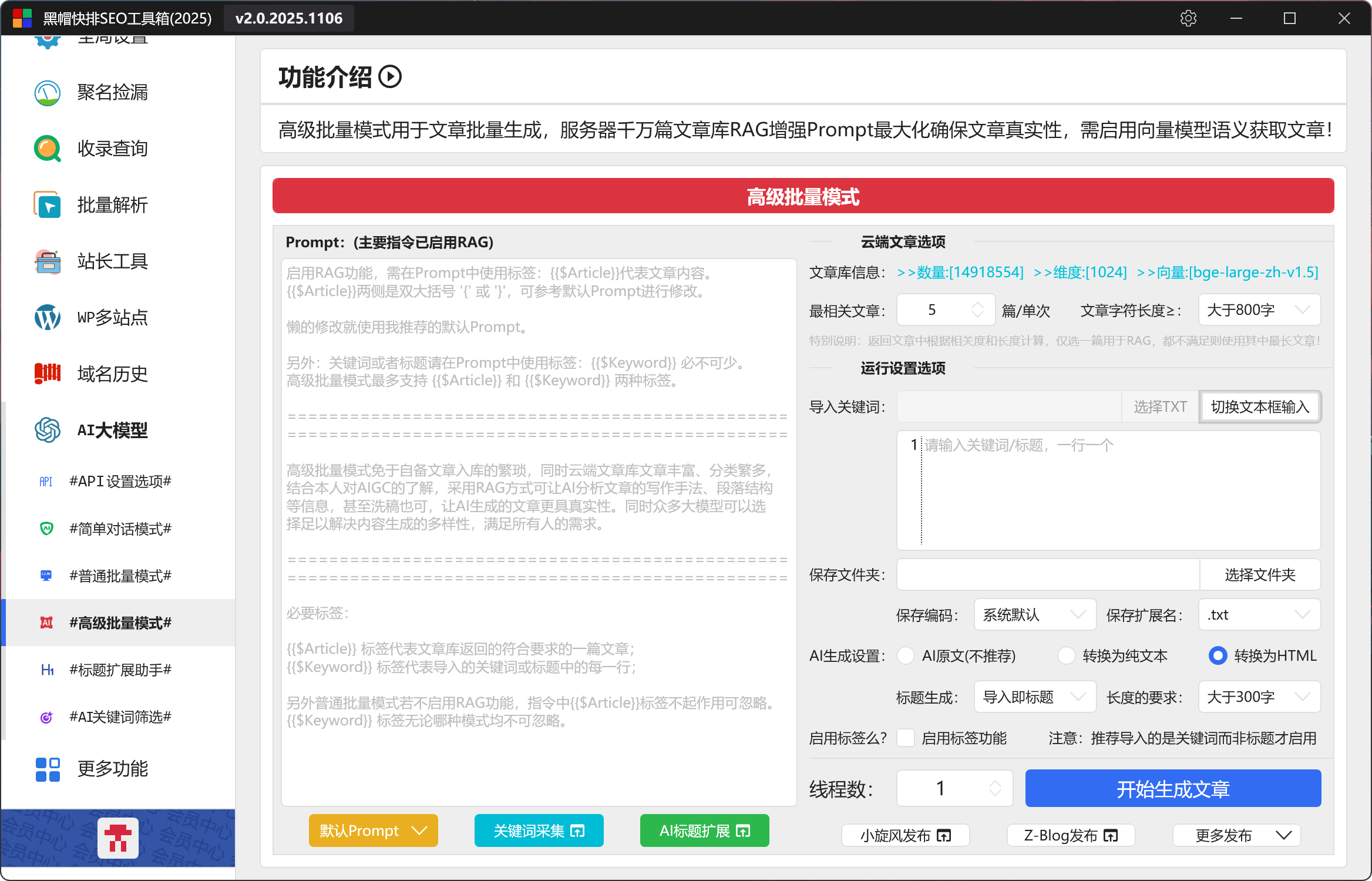
Task: Enable the 启用标签功能 checkbox
Action: pos(906,738)
